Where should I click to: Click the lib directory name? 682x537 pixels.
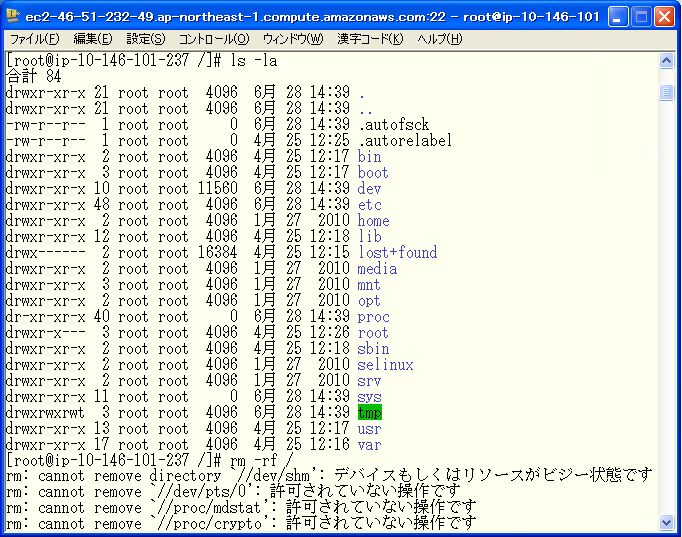coord(370,237)
